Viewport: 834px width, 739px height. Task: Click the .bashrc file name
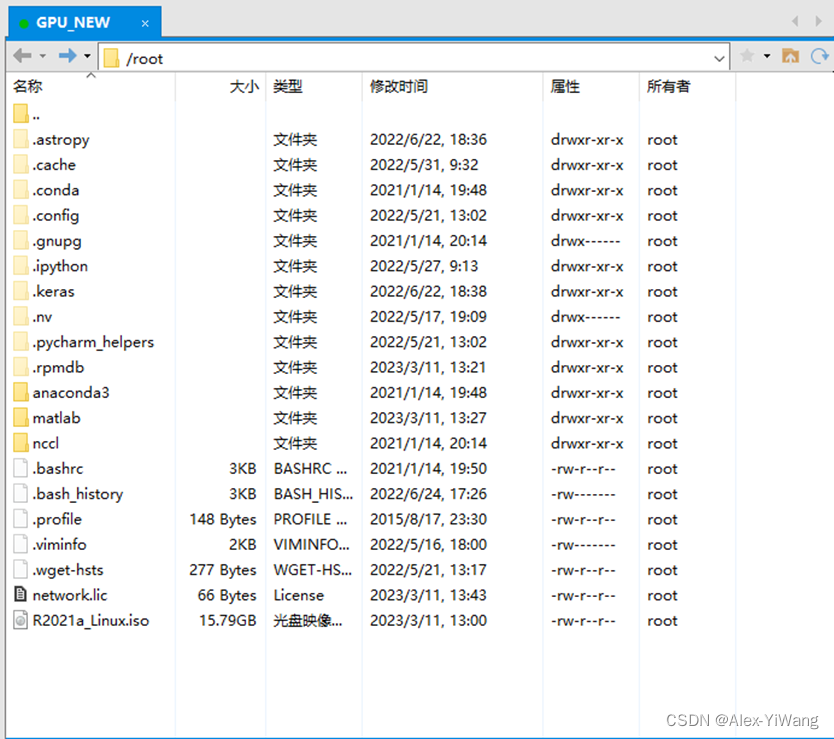click(x=58, y=468)
